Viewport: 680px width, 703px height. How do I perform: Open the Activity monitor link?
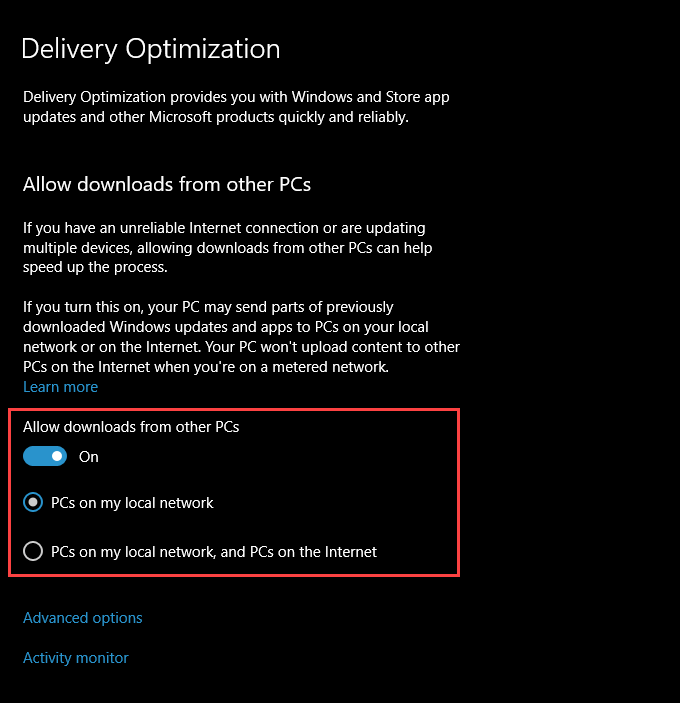(x=75, y=657)
